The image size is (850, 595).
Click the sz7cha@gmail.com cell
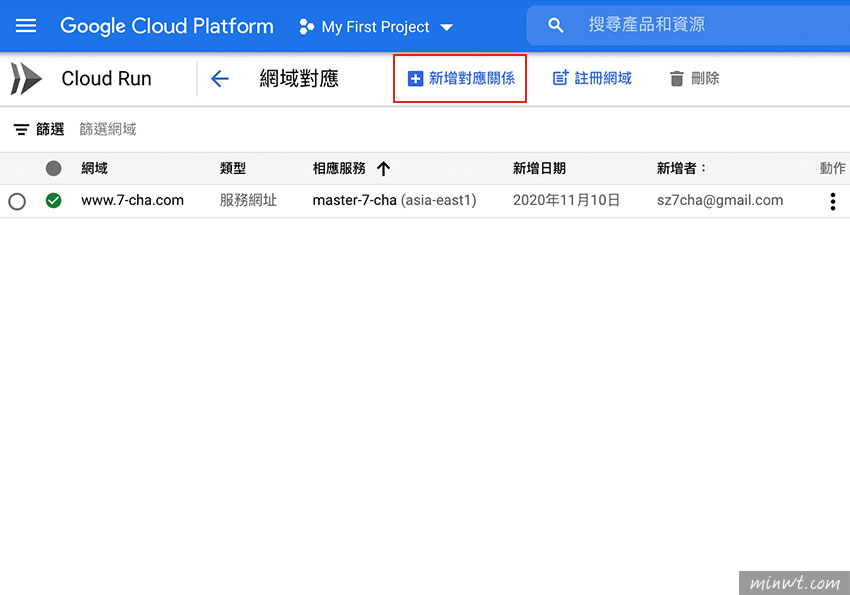[720, 201]
